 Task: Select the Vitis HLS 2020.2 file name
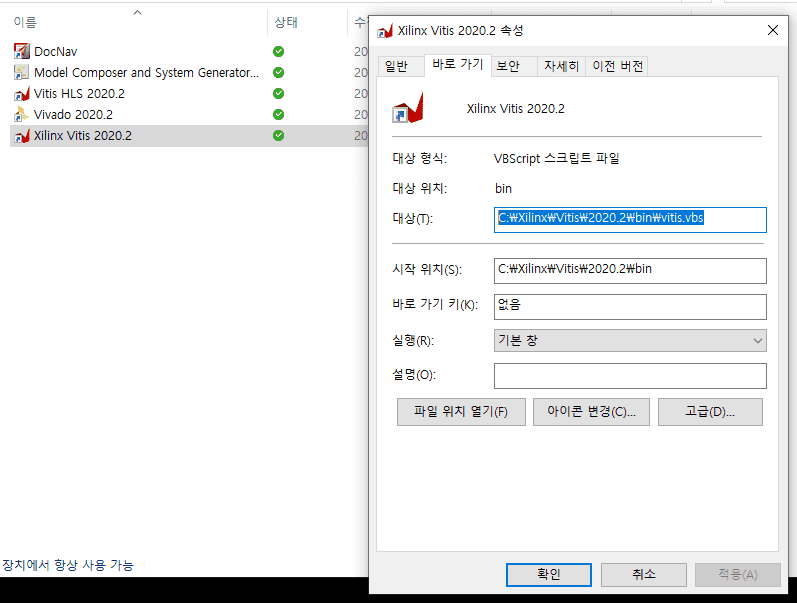coord(79,94)
